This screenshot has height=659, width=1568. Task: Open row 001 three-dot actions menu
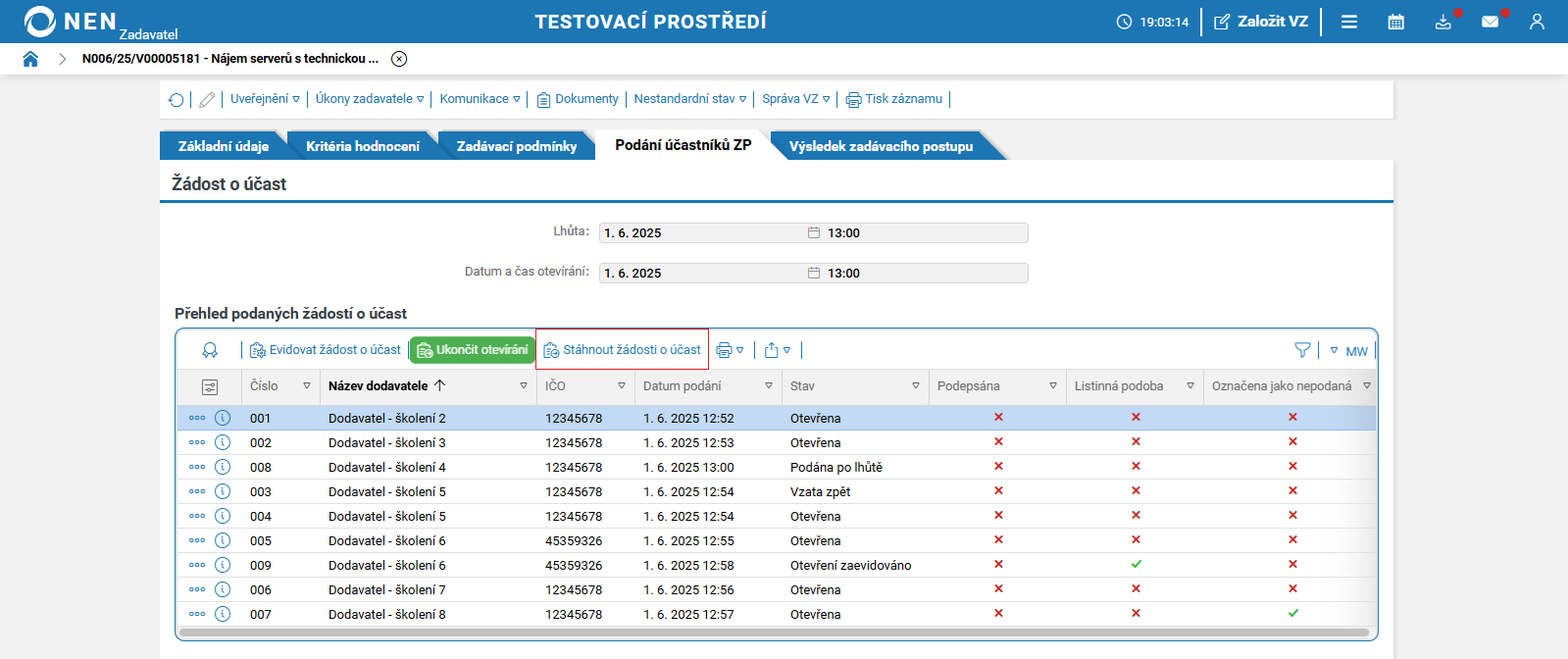click(197, 418)
